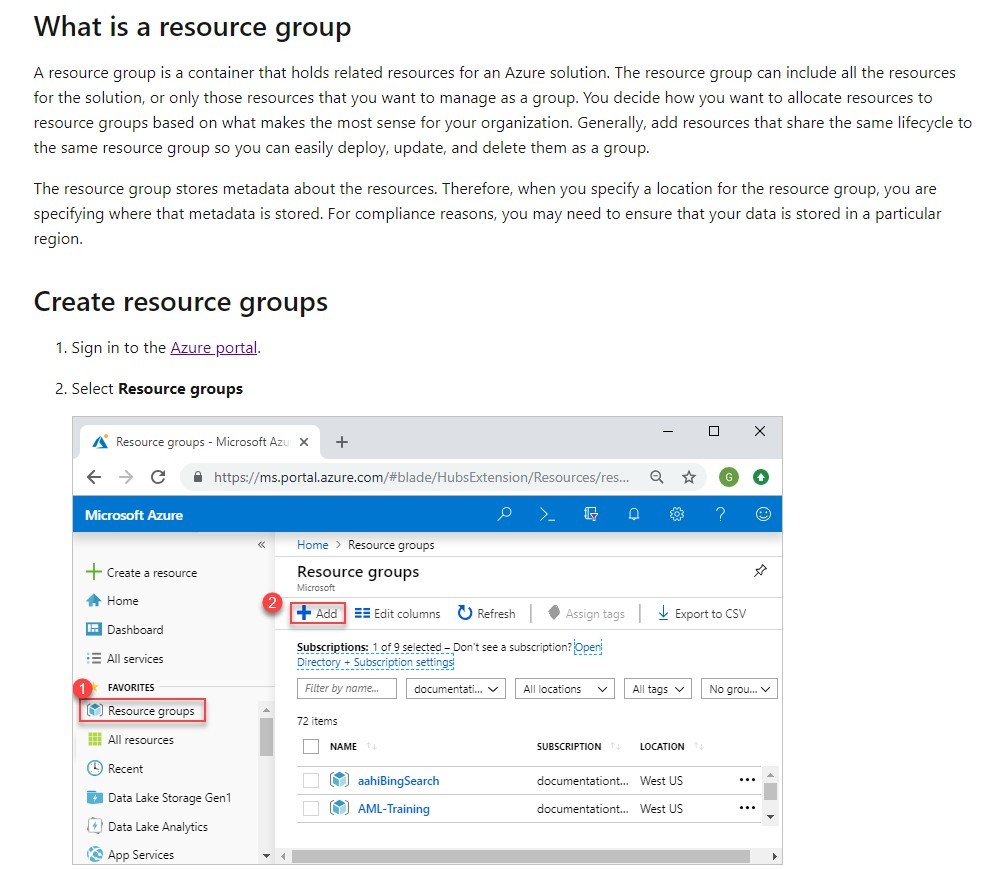This screenshot has width=984, height=869.
Task: Click the Filter by name input field
Action: [x=346, y=688]
